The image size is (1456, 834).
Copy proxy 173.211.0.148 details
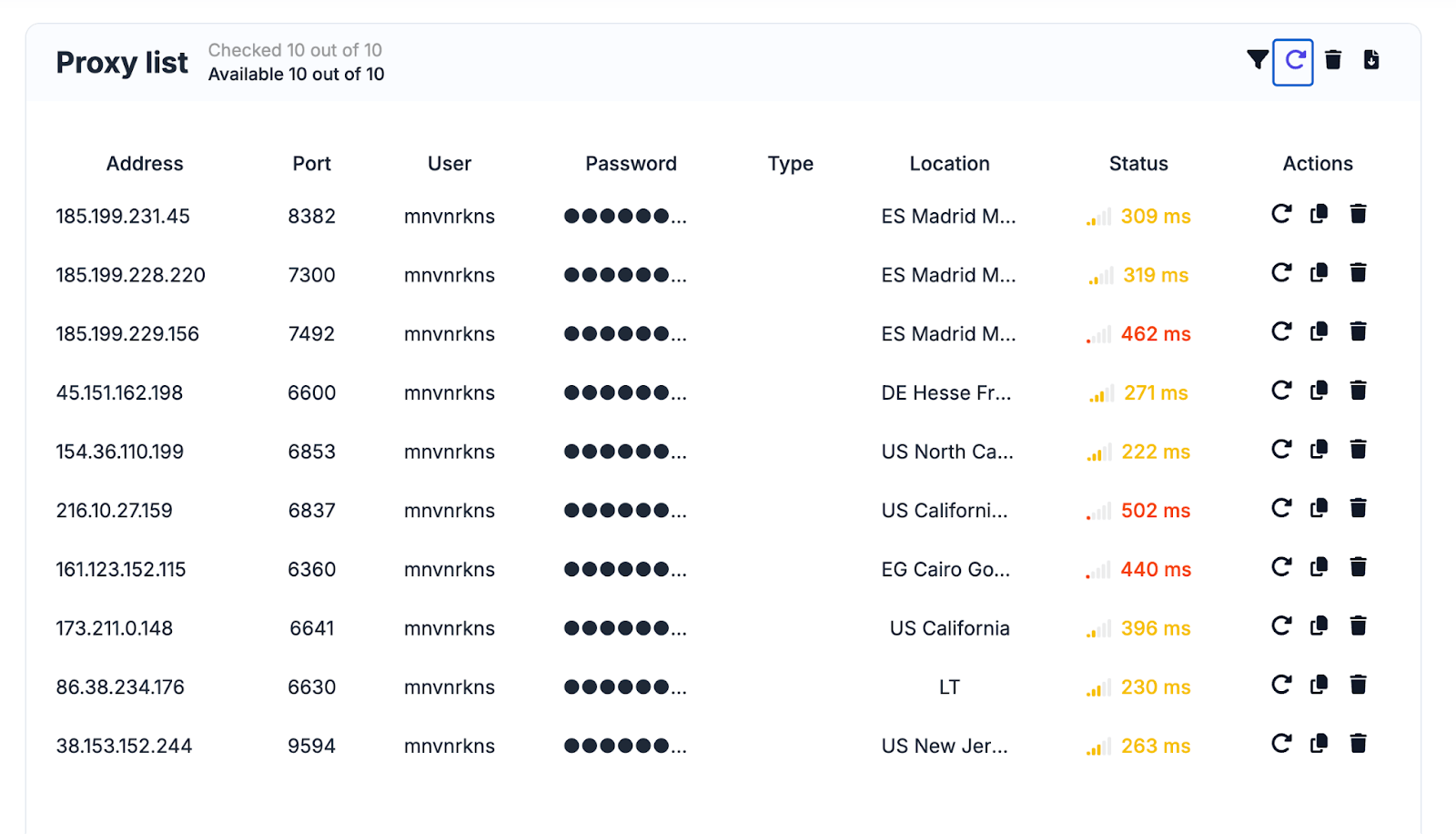(x=1319, y=626)
